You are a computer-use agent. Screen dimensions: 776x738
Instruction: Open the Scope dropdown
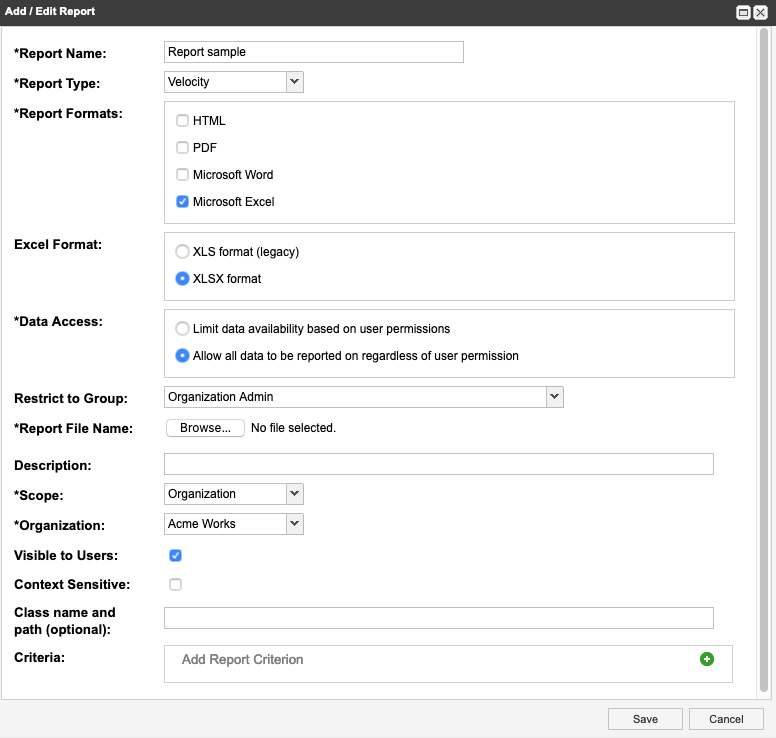tap(233, 494)
